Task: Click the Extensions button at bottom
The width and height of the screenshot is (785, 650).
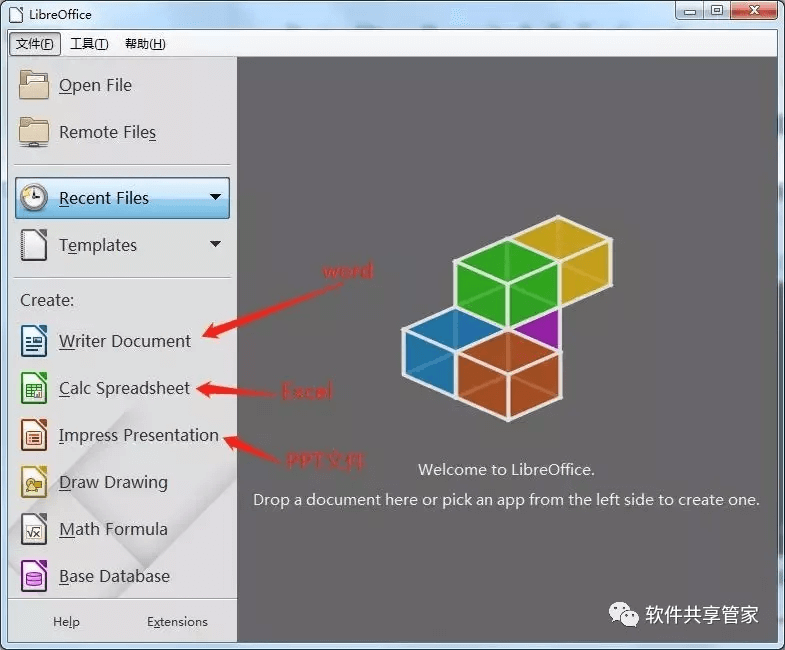Action: (177, 621)
